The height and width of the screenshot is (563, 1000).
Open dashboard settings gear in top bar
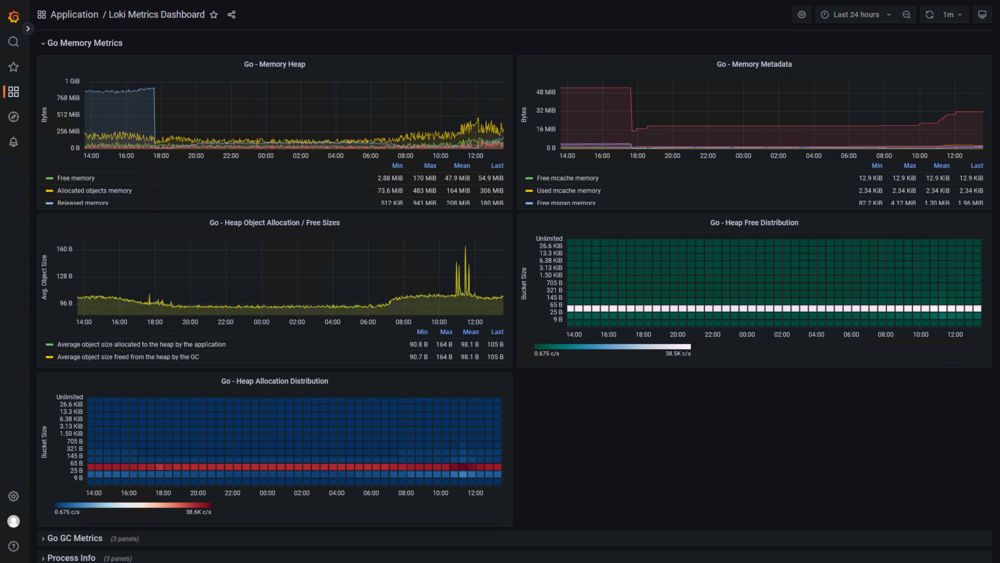[x=802, y=15]
